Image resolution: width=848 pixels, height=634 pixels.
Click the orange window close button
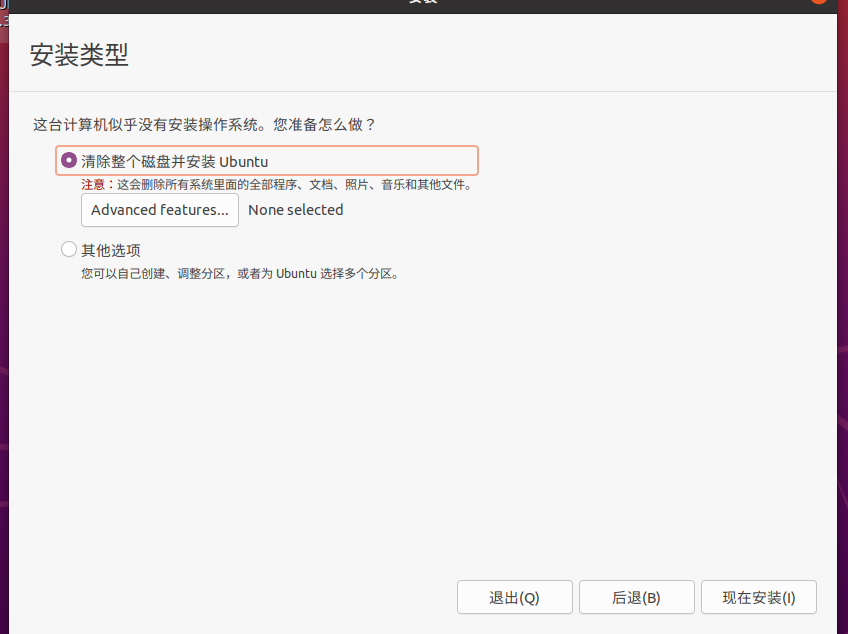pos(819,2)
